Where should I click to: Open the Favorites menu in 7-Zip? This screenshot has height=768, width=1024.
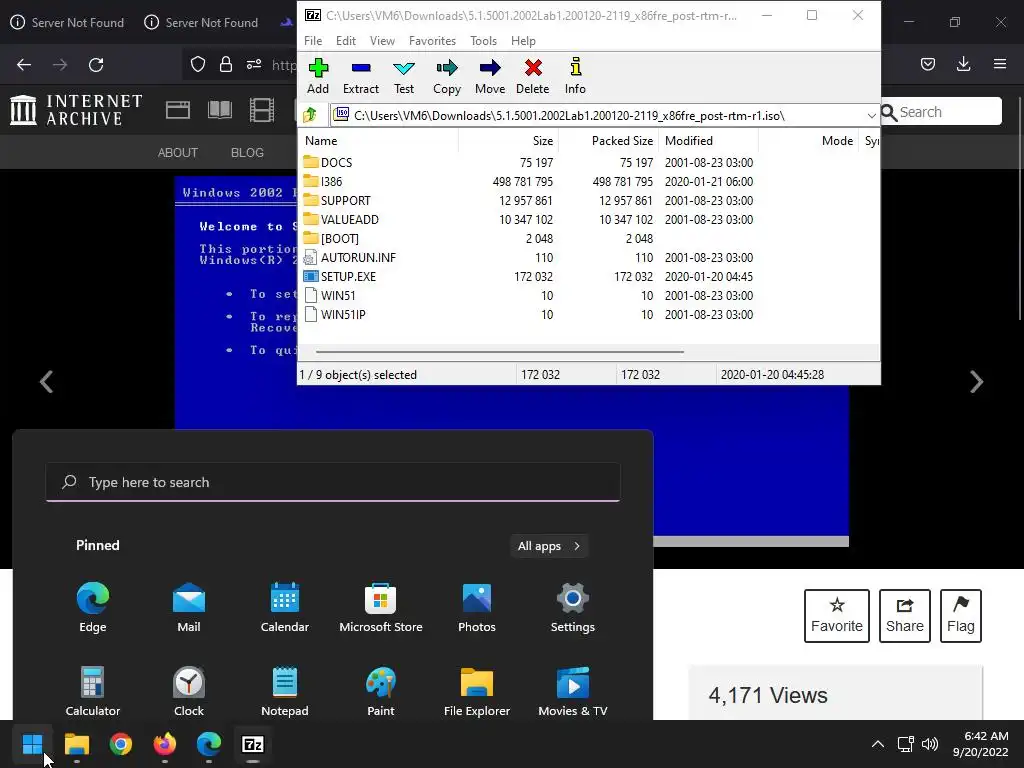[x=432, y=40]
